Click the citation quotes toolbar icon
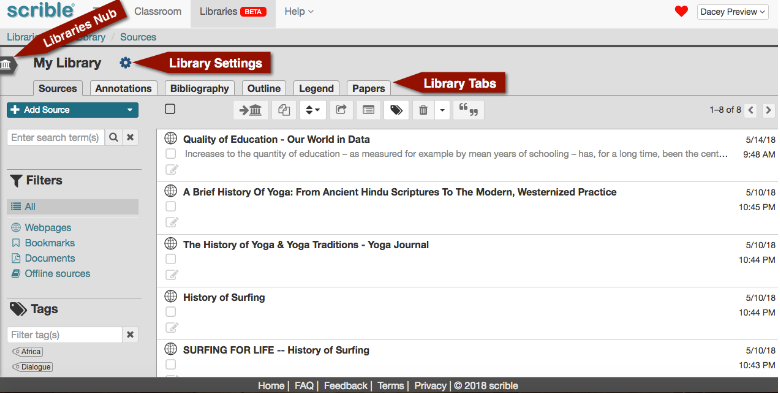This screenshot has height=393, width=780. click(x=469, y=110)
